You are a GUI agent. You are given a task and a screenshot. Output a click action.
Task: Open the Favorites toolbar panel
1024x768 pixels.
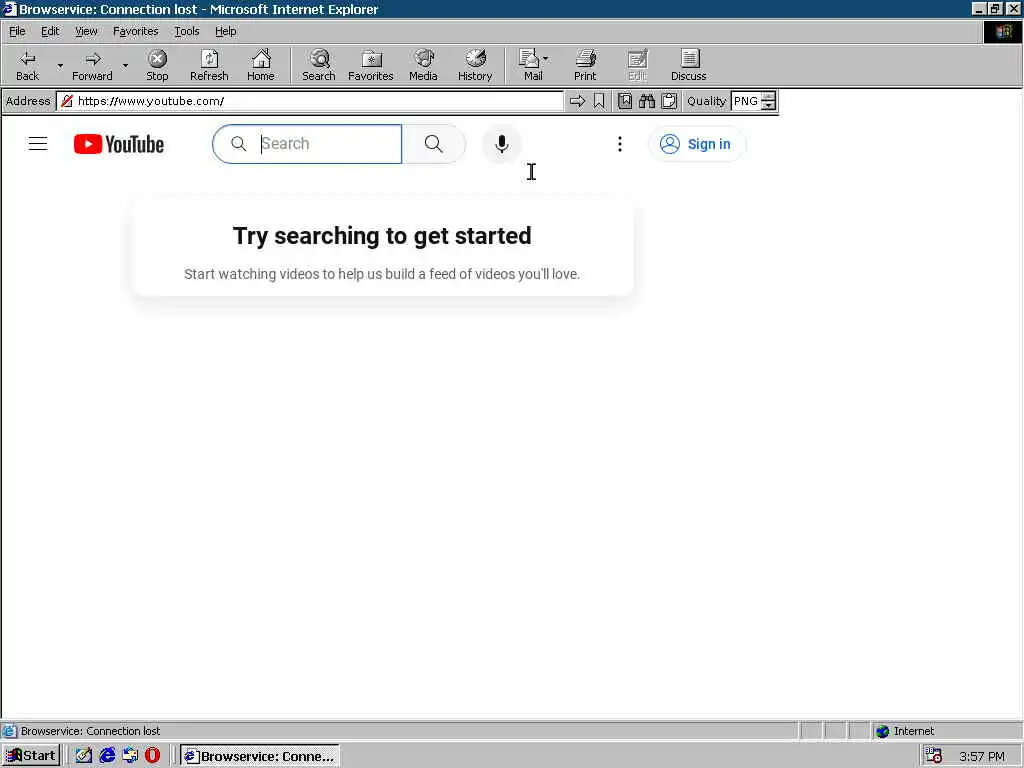click(x=371, y=65)
